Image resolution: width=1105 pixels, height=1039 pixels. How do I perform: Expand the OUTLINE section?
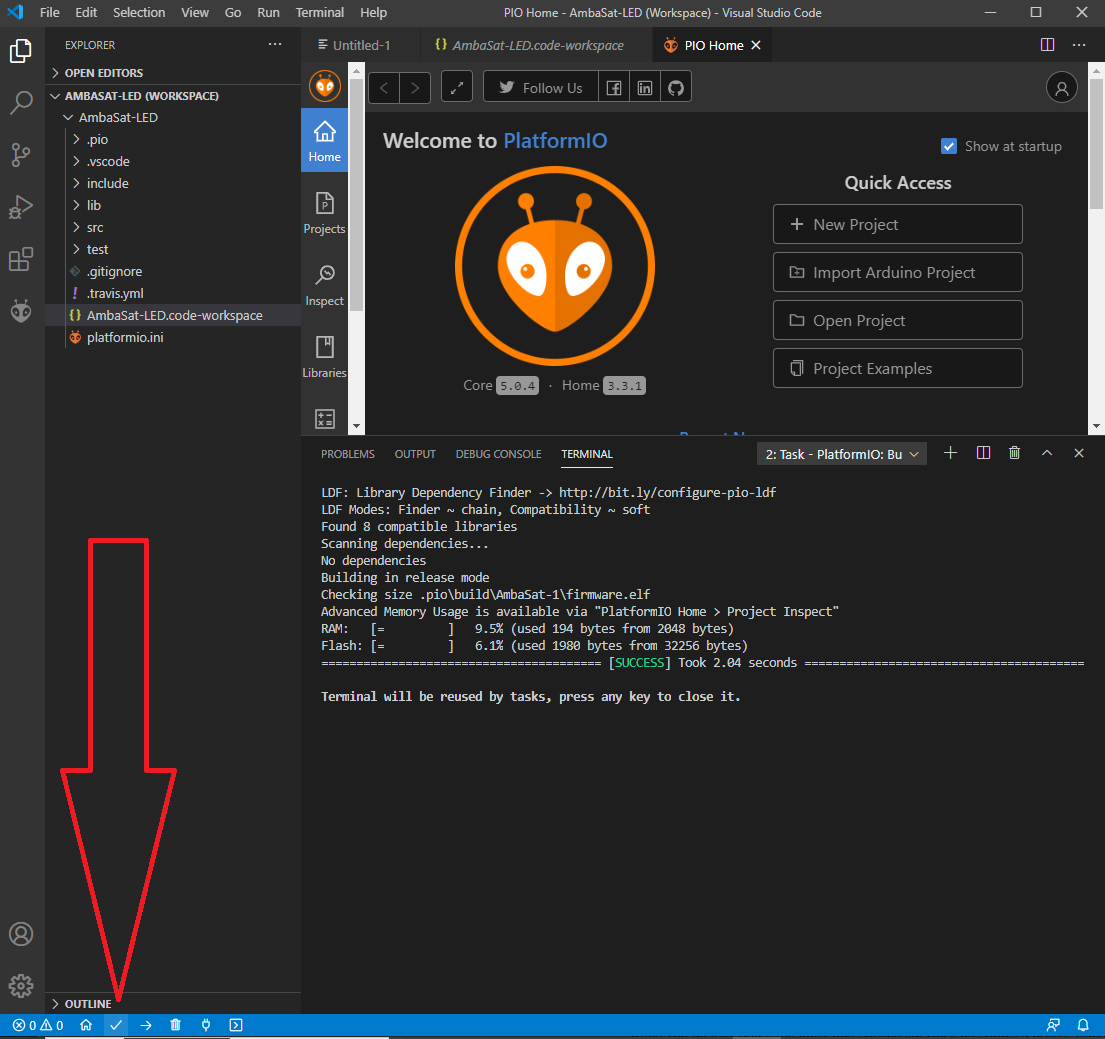coord(173,1004)
